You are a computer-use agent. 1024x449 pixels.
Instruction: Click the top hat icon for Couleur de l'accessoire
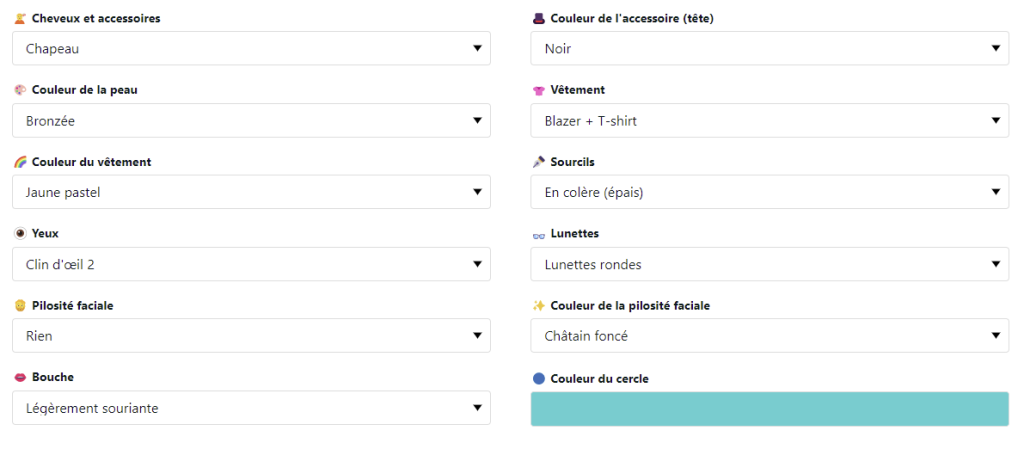[x=539, y=19]
